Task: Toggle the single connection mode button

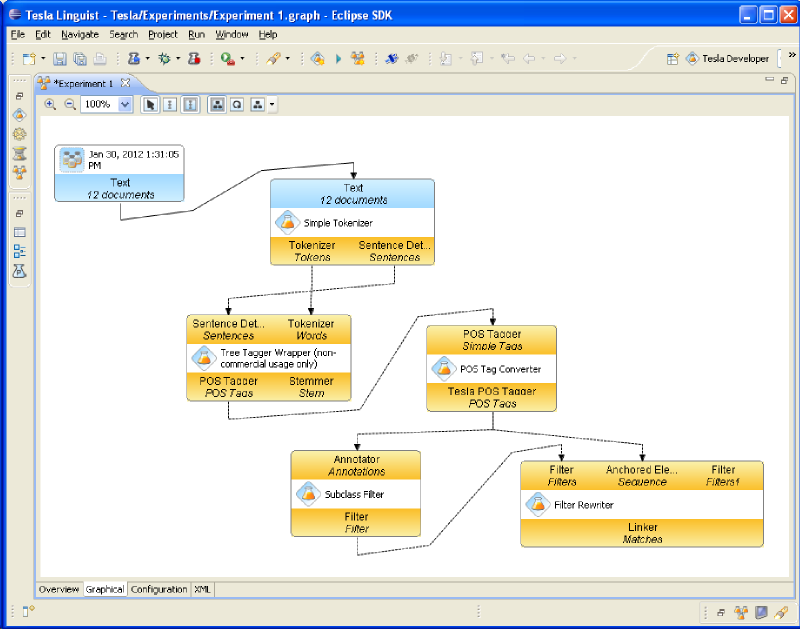Action: [x=170, y=105]
